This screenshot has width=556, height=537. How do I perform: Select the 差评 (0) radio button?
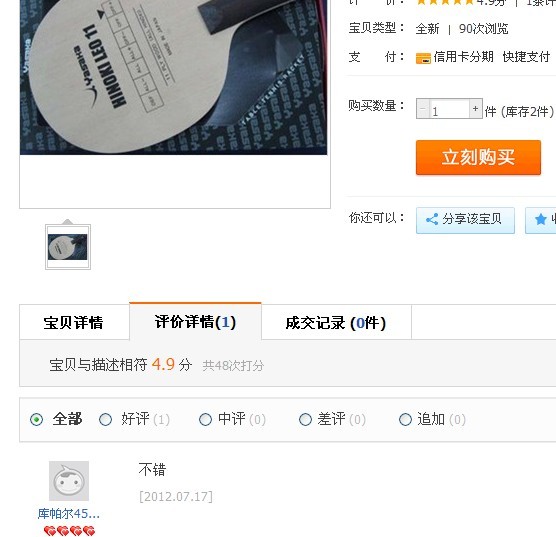tap(305, 420)
